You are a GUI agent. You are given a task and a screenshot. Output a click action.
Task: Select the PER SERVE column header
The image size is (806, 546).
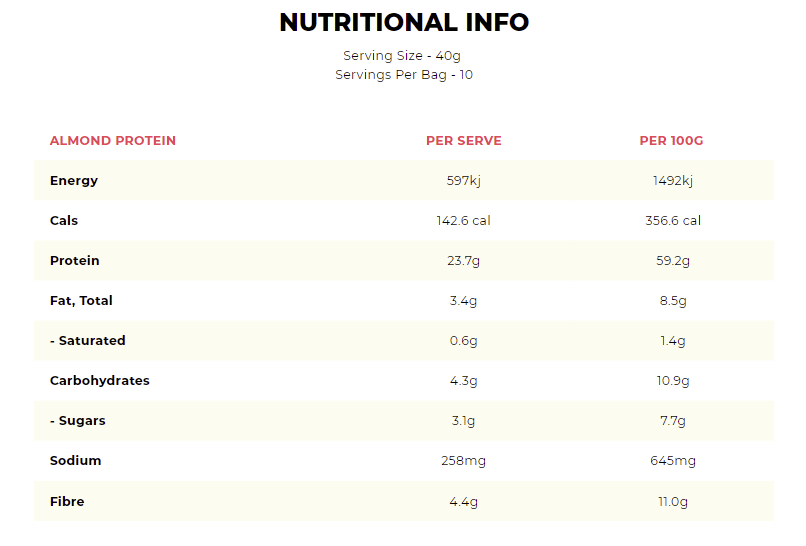[x=464, y=141]
